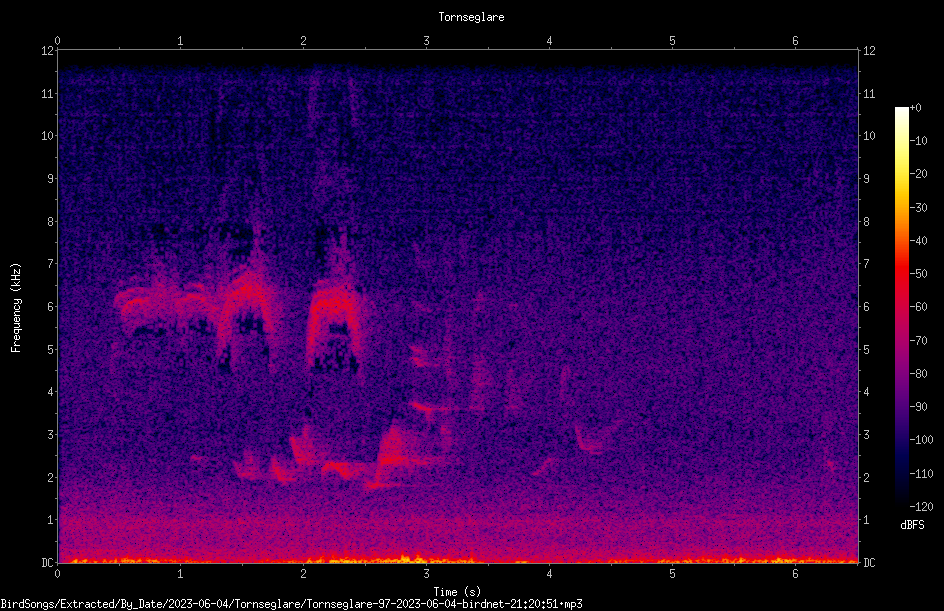This screenshot has width=944, height=611.
Task: Click the -120 bottom of color scale
Action: pos(921,507)
